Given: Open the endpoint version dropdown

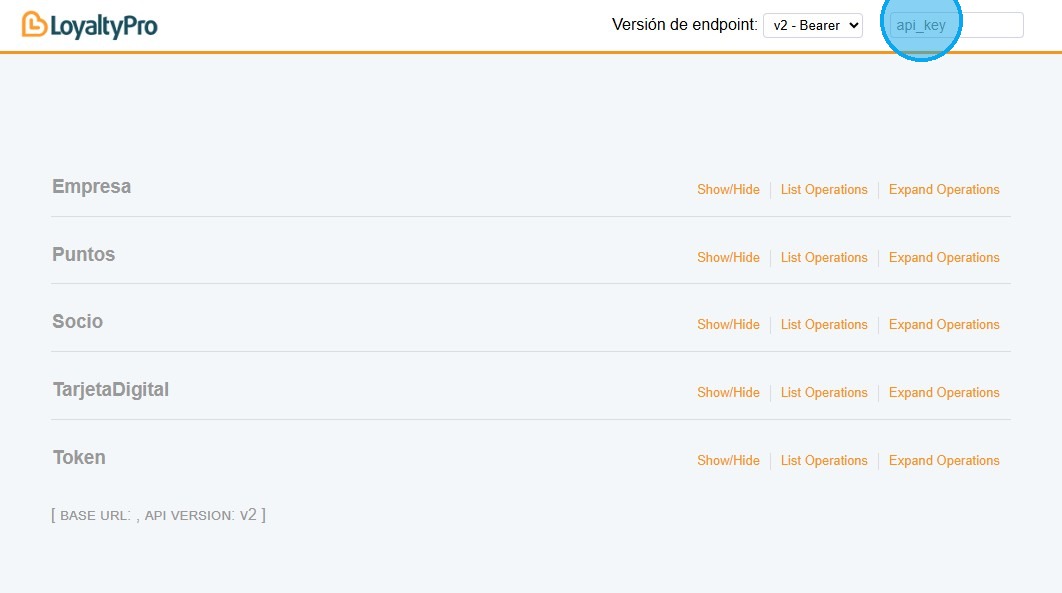Looking at the screenshot, I should [x=812, y=26].
